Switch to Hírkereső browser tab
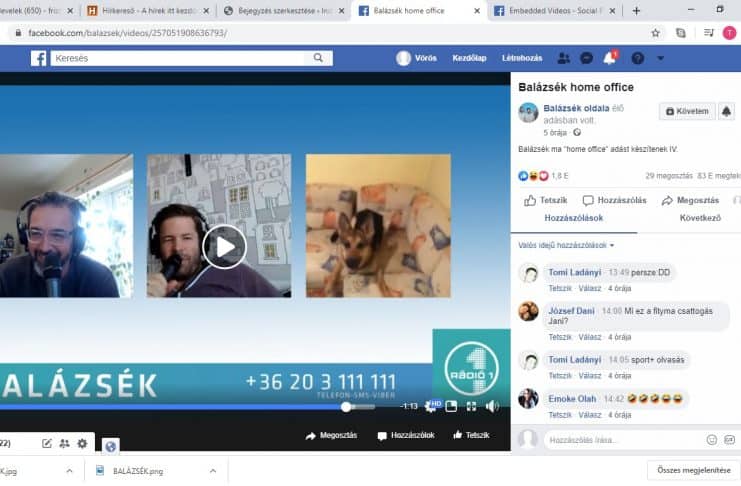741x486 pixels. click(x=148, y=10)
